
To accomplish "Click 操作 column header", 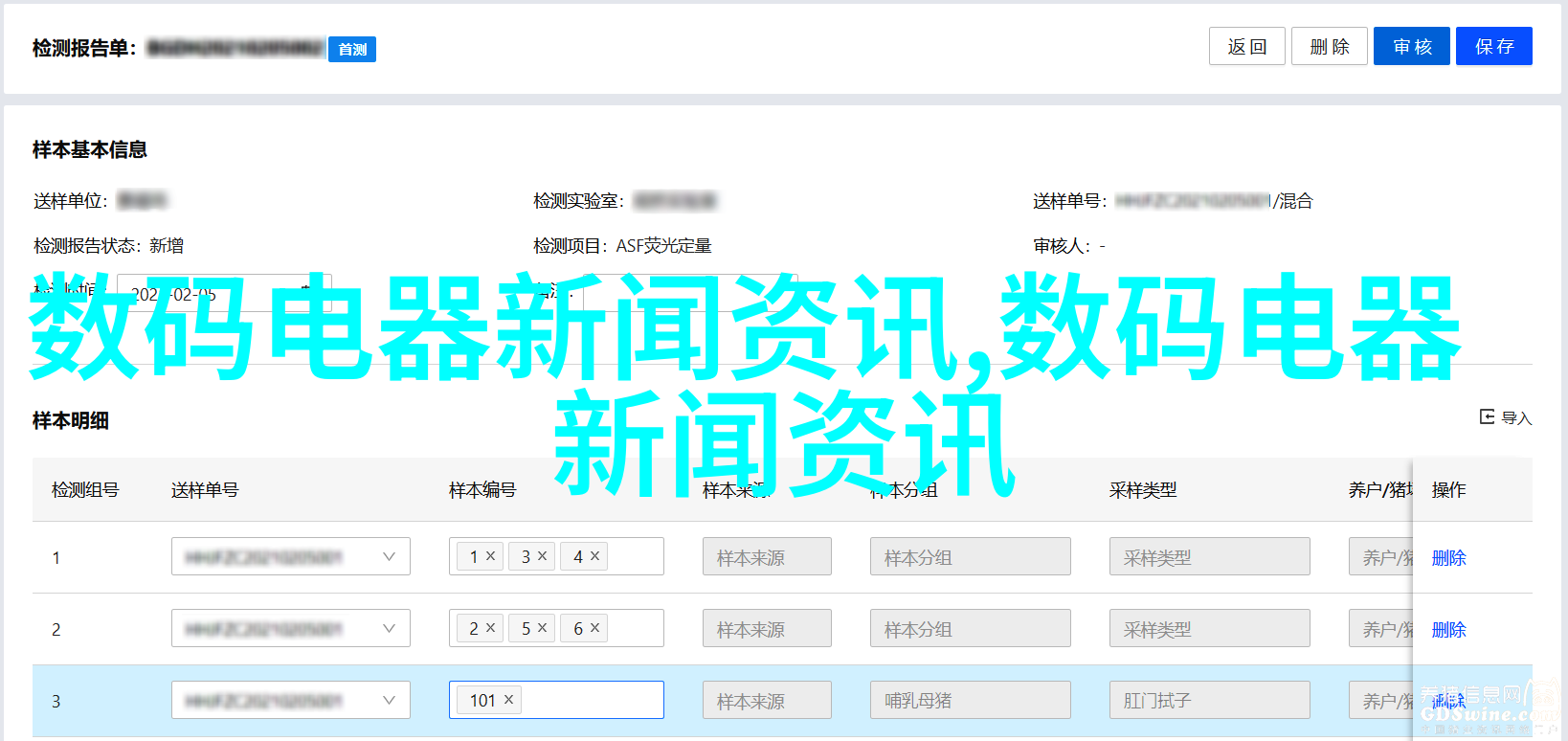I will click(x=1448, y=490).
